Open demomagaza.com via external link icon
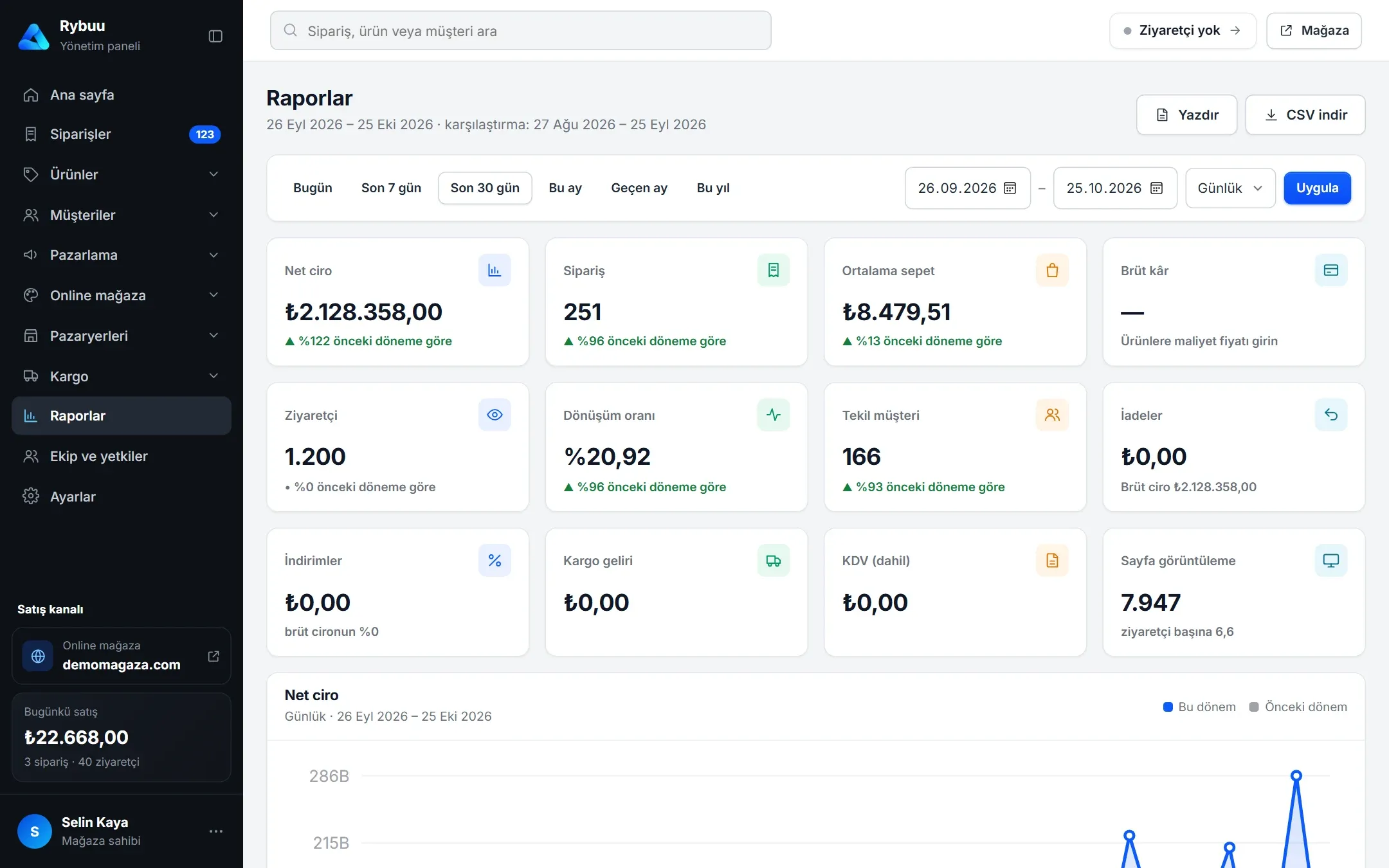The image size is (1389, 868). tap(213, 656)
